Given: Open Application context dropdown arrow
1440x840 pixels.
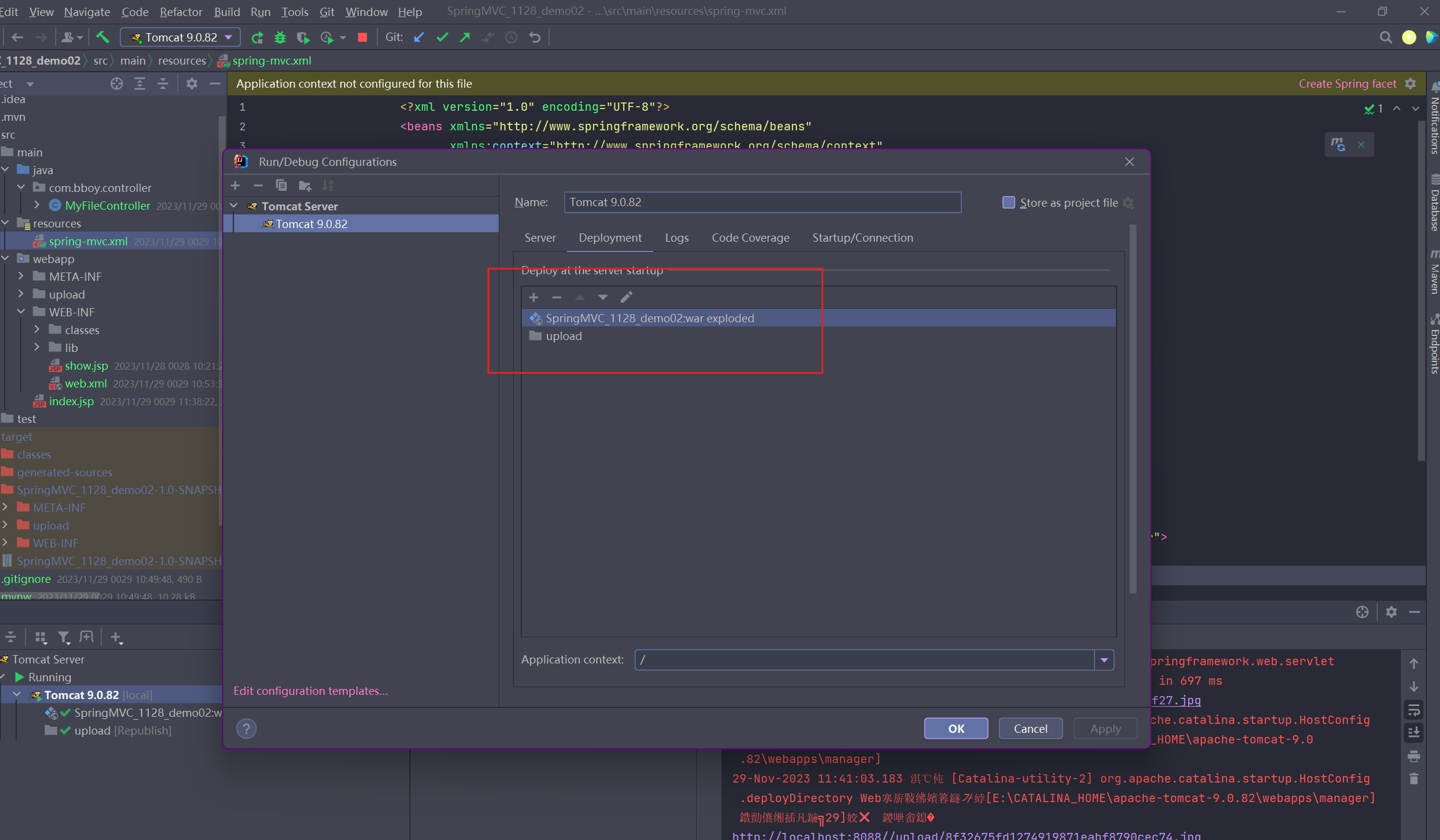Looking at the screenshot, I should tap(1104, 660).
